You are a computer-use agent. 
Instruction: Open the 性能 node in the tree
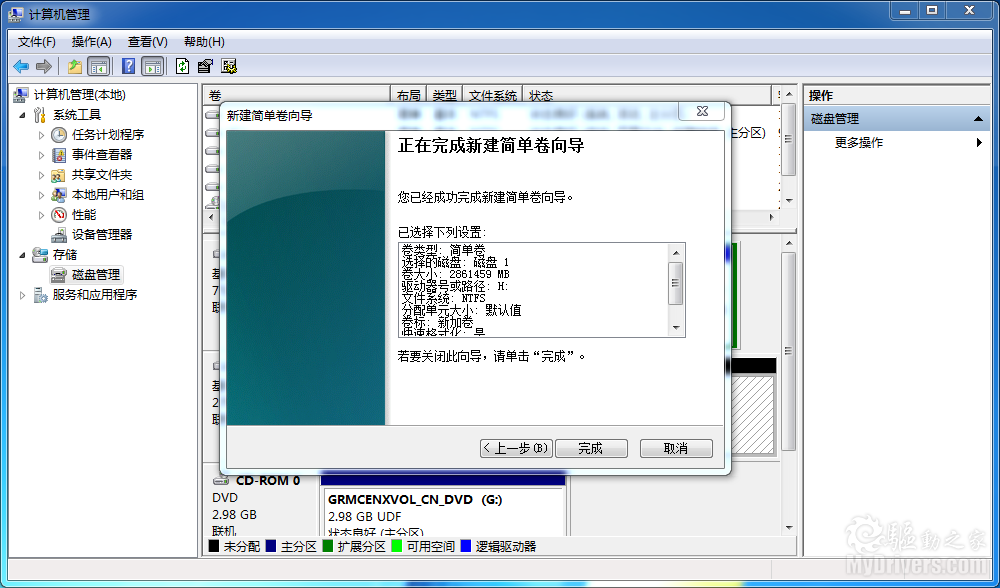point(84,214)
